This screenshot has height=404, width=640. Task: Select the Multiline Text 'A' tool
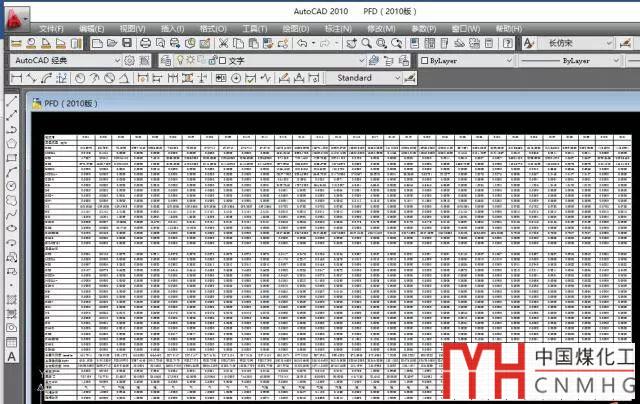coord(11,357)
